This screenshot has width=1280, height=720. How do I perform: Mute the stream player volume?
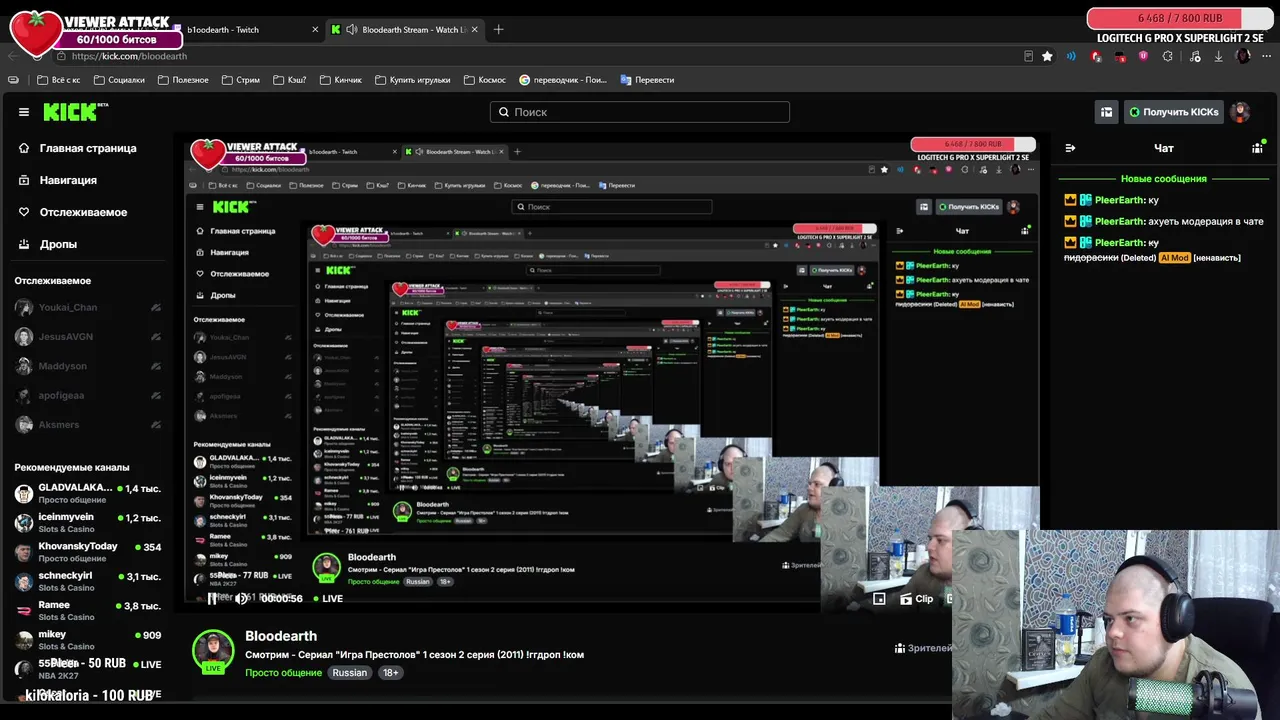(241, 598)
